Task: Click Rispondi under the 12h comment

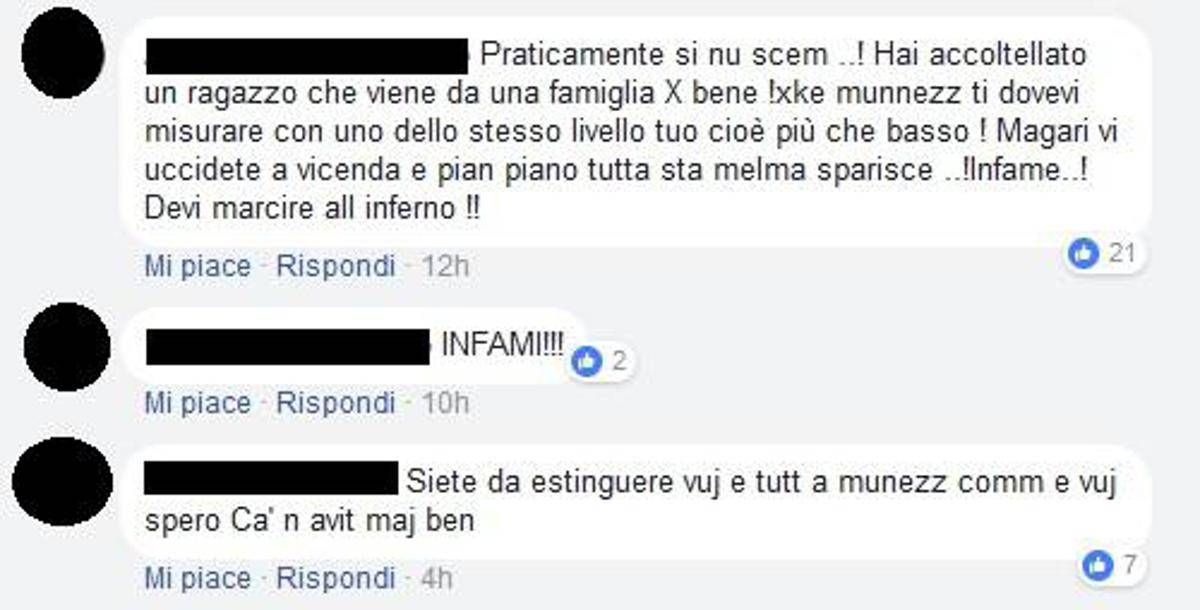Action: 336,266
